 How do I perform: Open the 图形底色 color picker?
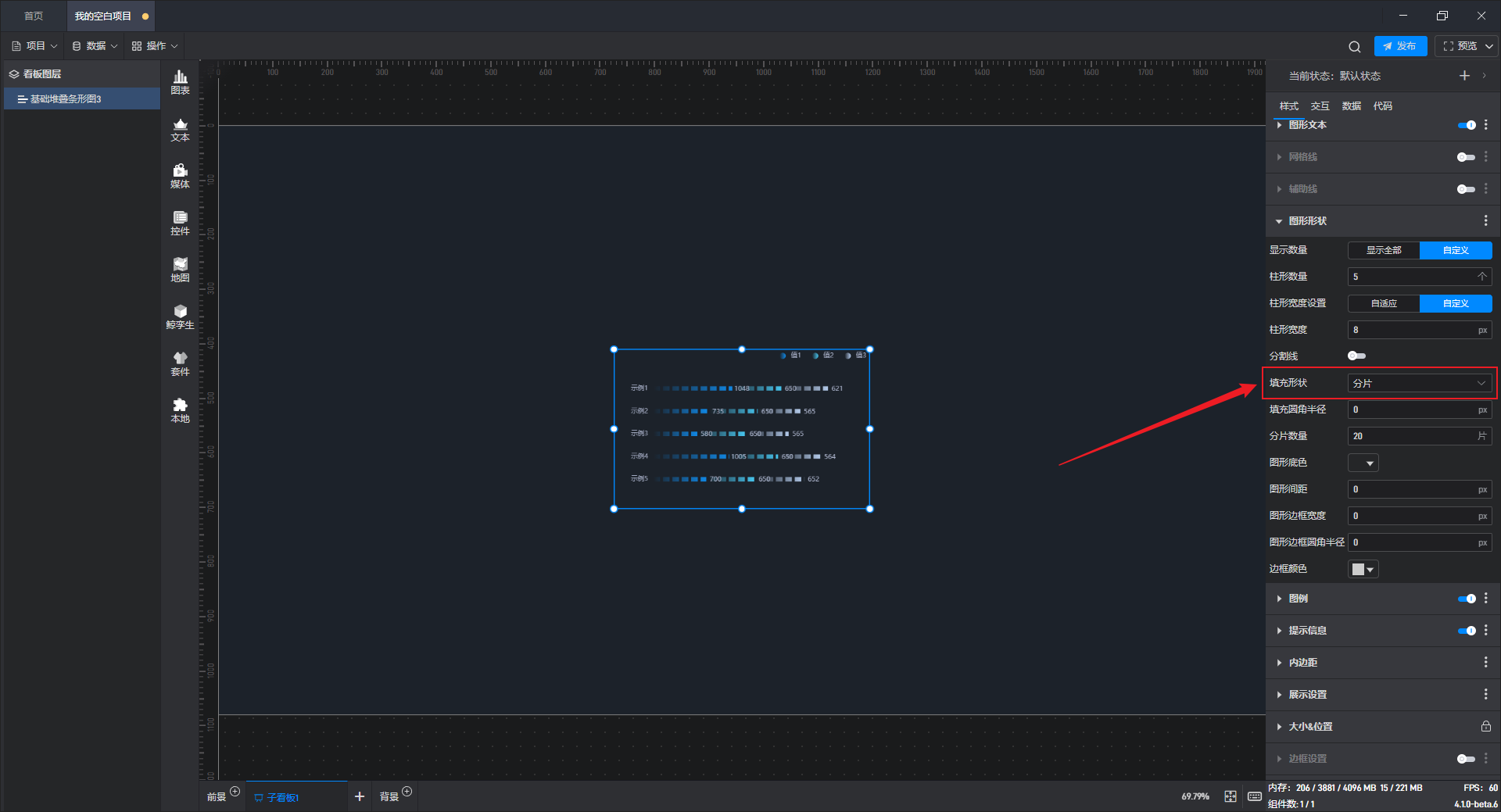tap(1363, 463)
